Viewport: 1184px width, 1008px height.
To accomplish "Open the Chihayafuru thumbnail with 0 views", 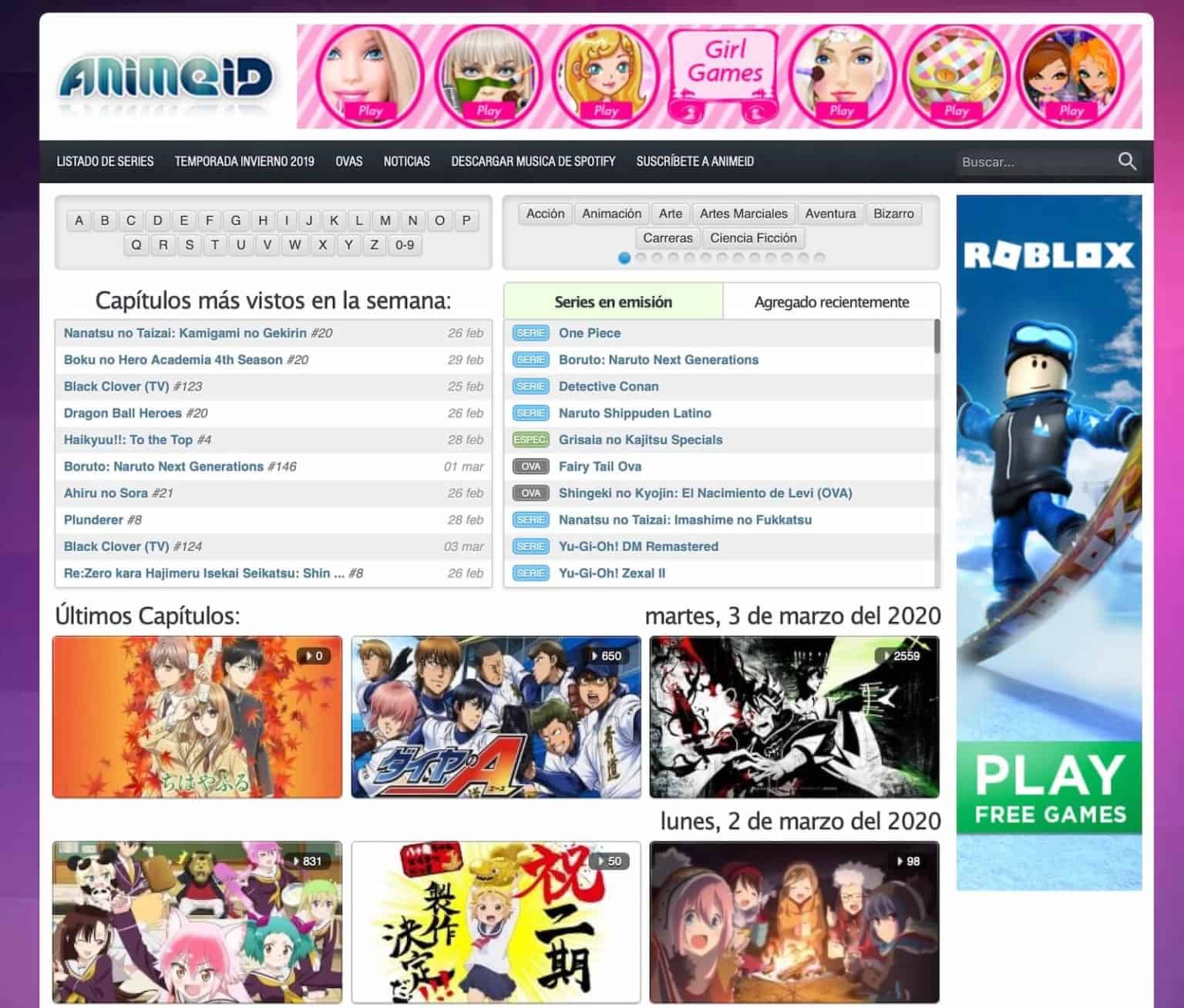I will coord(197,717).
